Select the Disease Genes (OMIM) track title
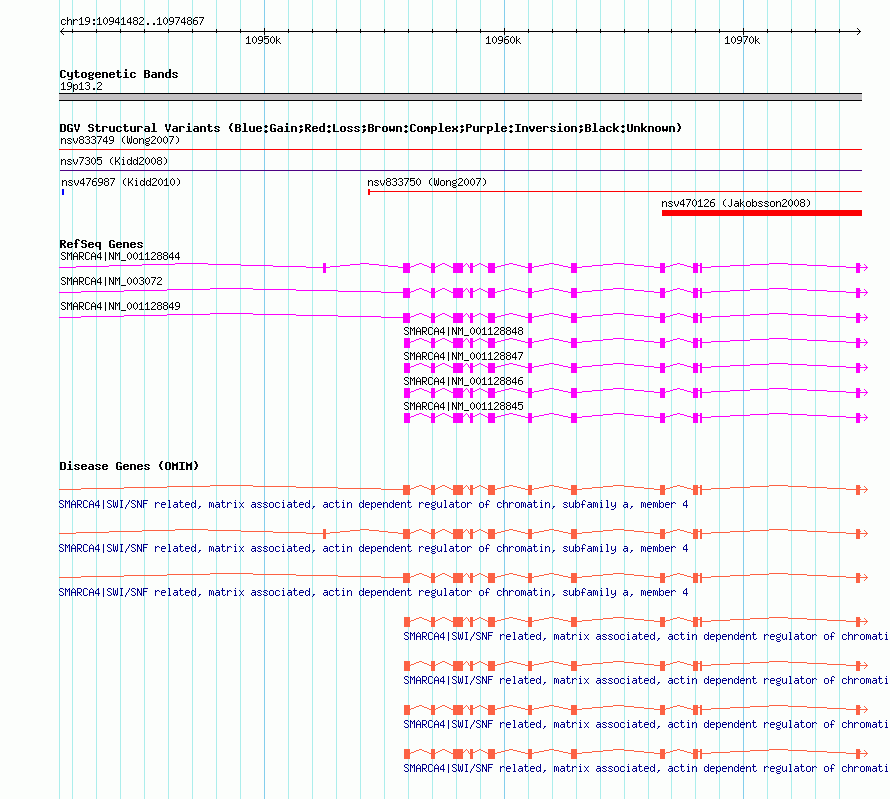The width and height of the screenshot is (890, 799). click(x=129, y=466)
